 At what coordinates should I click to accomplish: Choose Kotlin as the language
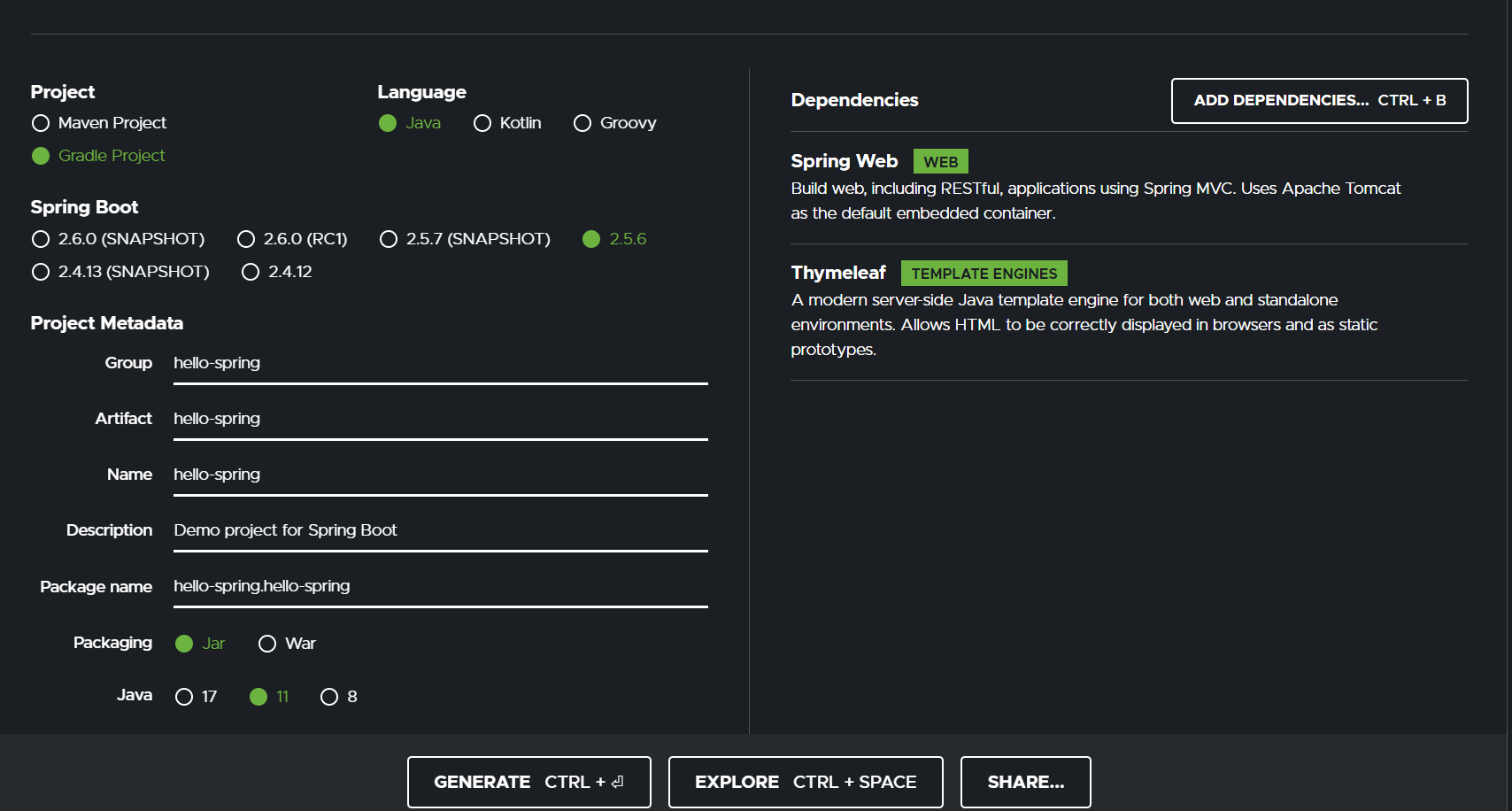[x=507, y=123]
